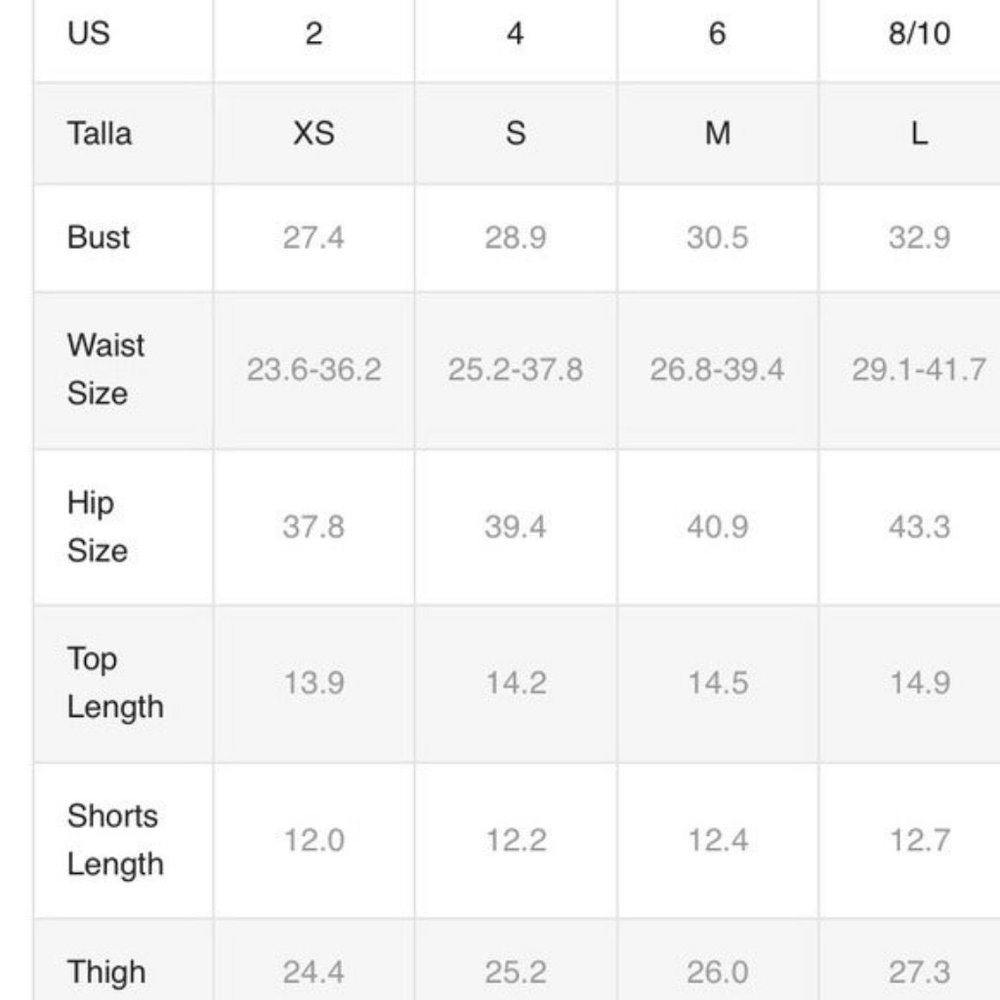Select the Waist Size row label

[106, 369]
